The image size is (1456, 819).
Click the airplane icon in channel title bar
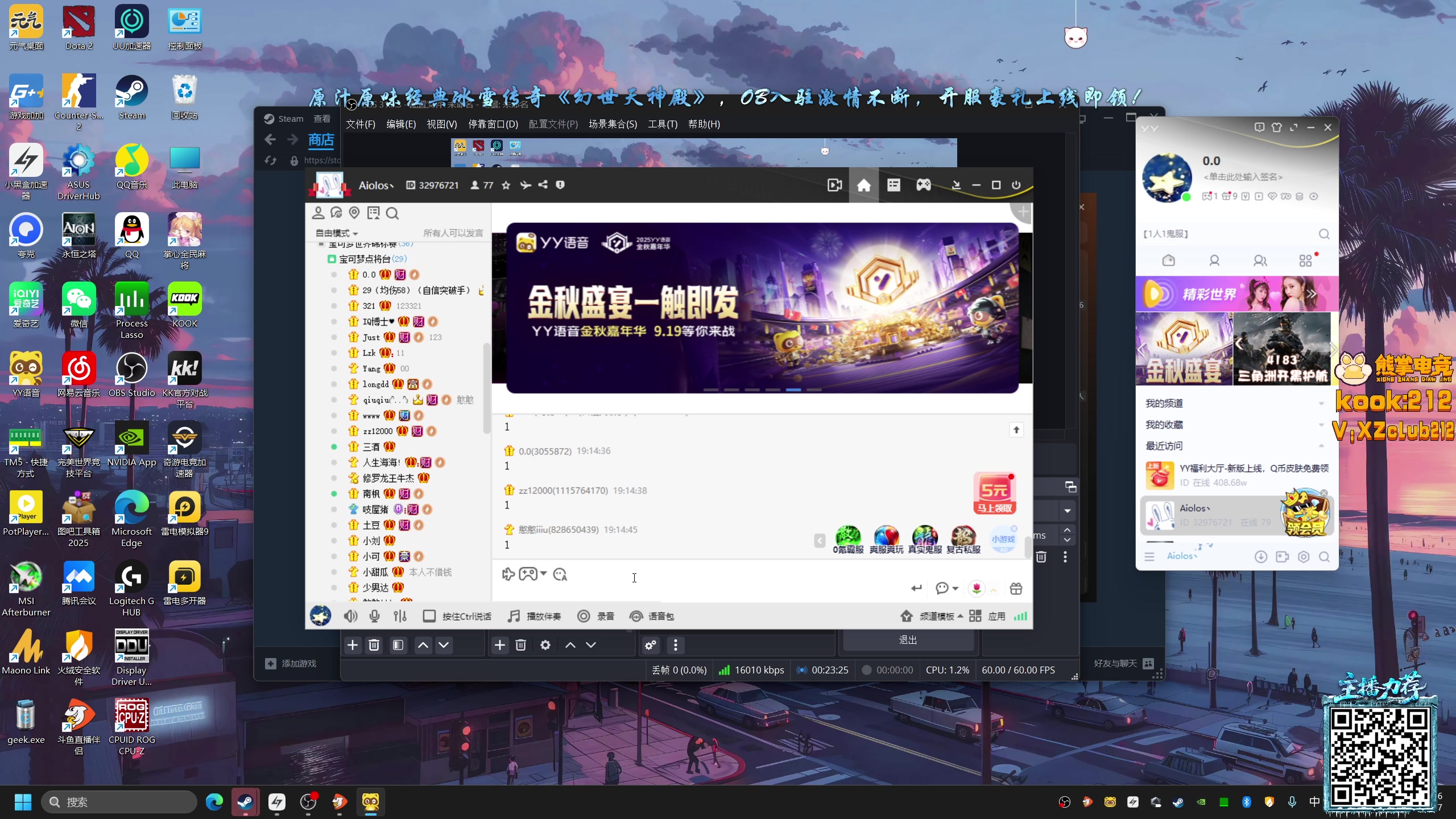(526, 185)
